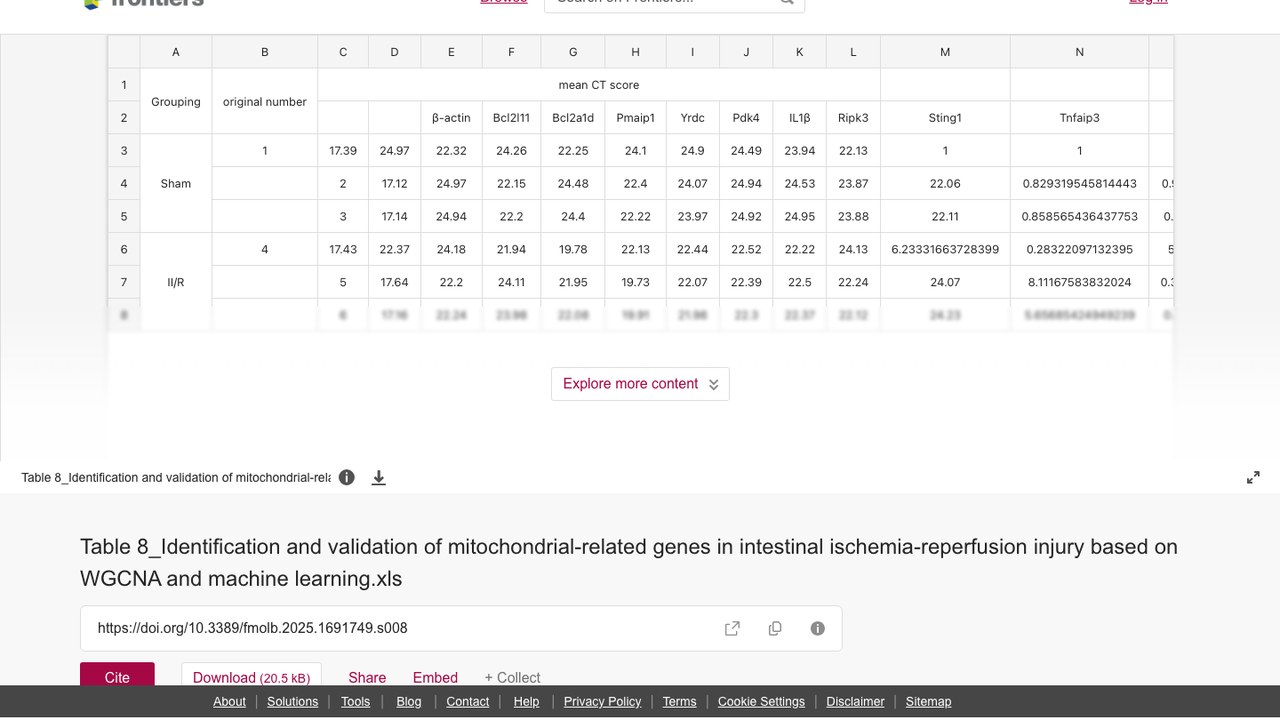Click the Cite button
Screen dimensions: 1280x720
click(117, 675)
